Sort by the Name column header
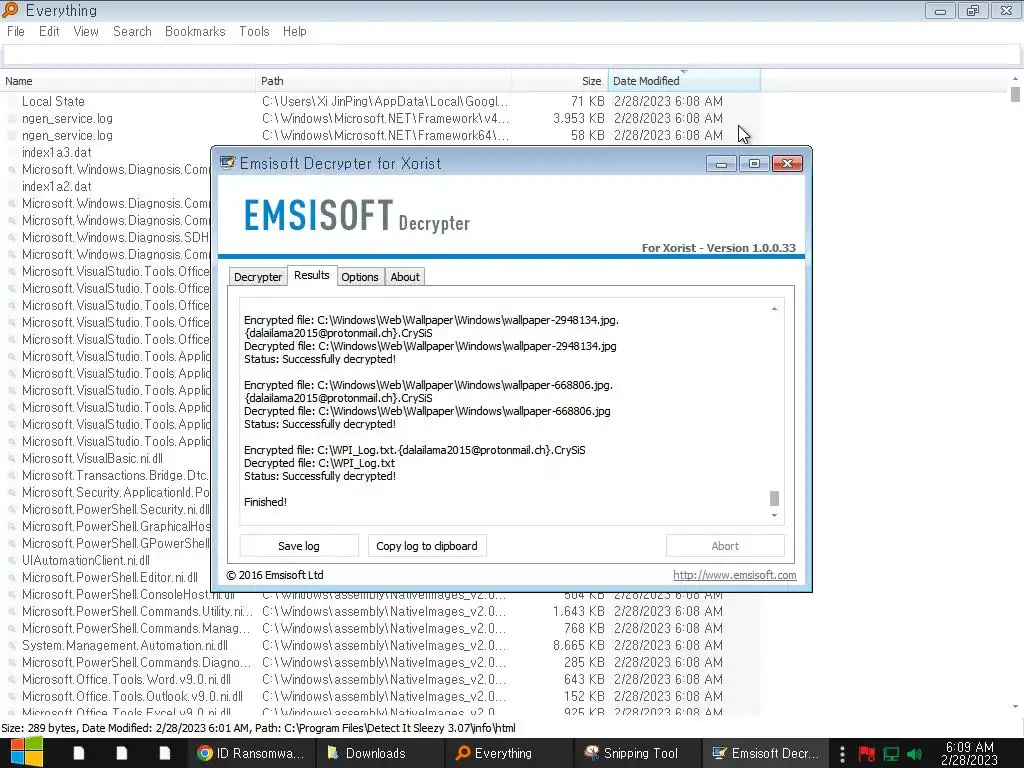The height and width of the screenshot is (768, 1024). (x=128, y=81)
